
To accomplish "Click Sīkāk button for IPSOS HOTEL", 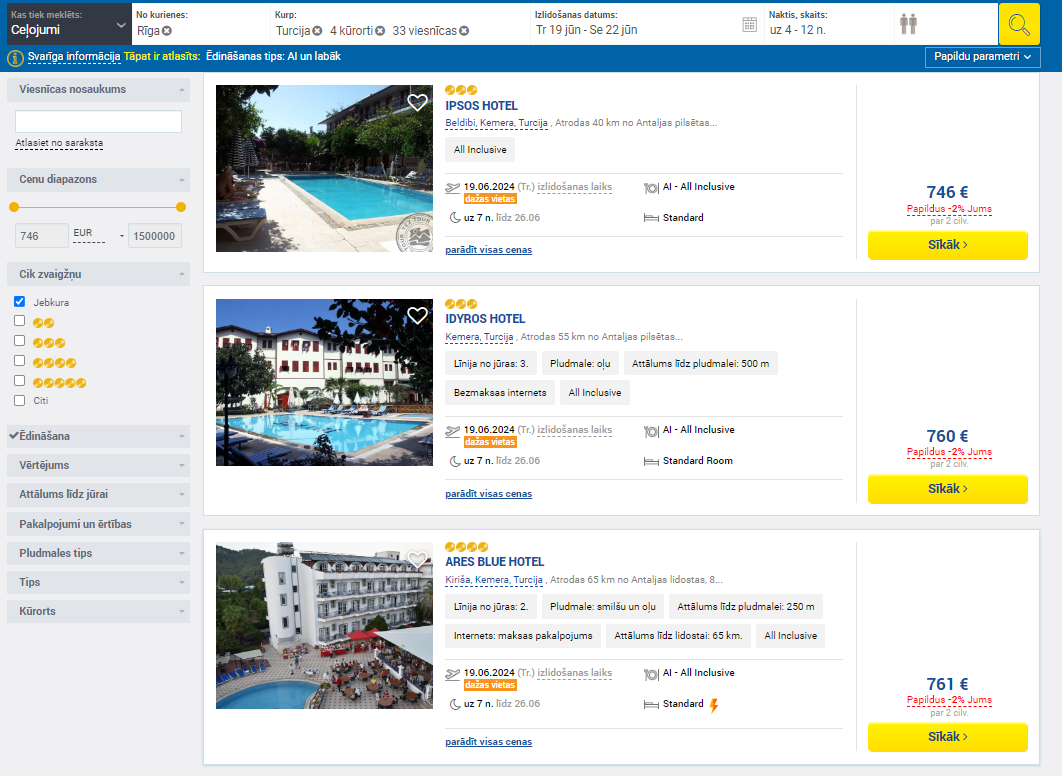I will coord(948,245).
